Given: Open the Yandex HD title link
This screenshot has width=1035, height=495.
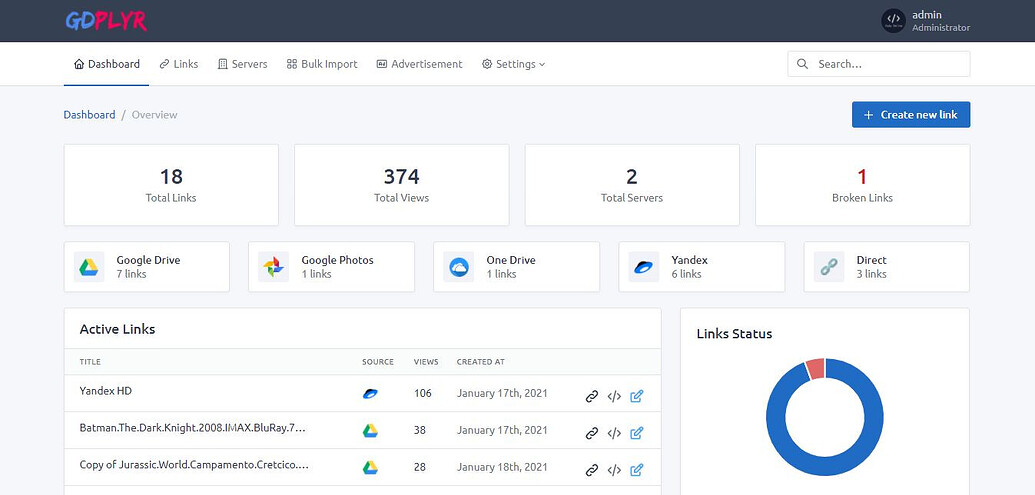Looking at the screenshot, I should 106,391.
